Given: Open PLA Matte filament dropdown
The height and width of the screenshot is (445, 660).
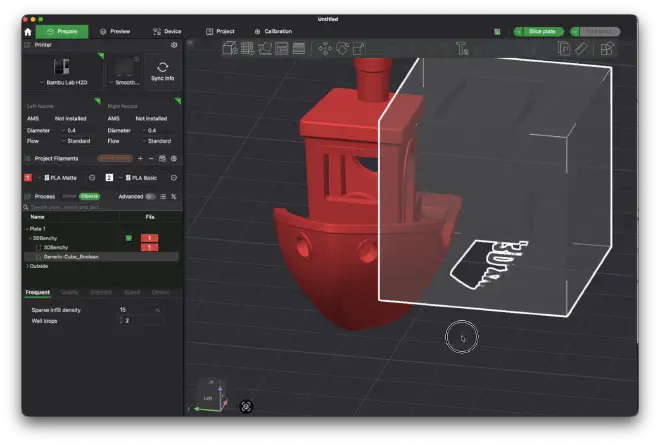Looking at the screenshot, I should (60, 178).
